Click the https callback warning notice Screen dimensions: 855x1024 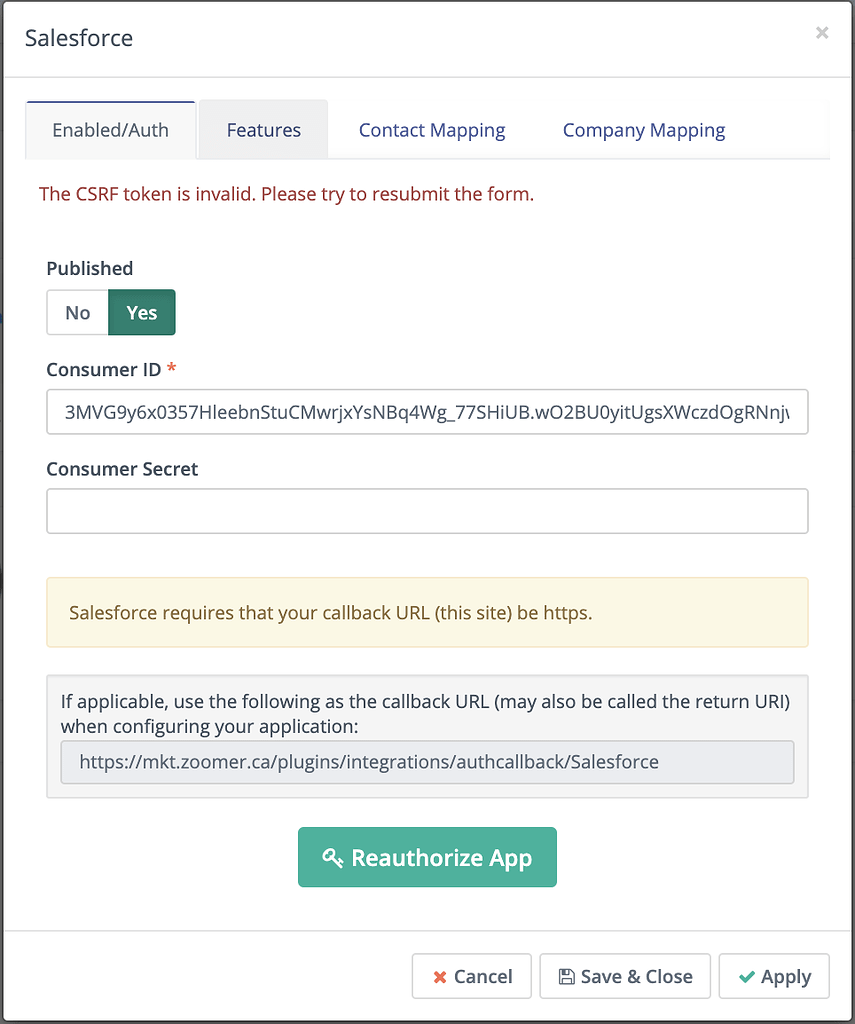[x=427, y=612]
